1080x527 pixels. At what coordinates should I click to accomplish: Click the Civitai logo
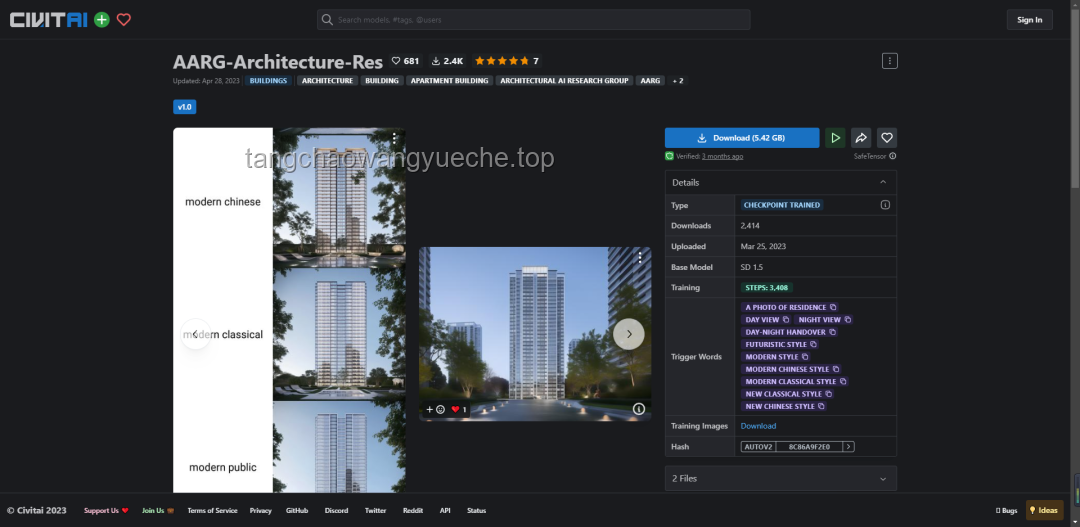[48, 20]
